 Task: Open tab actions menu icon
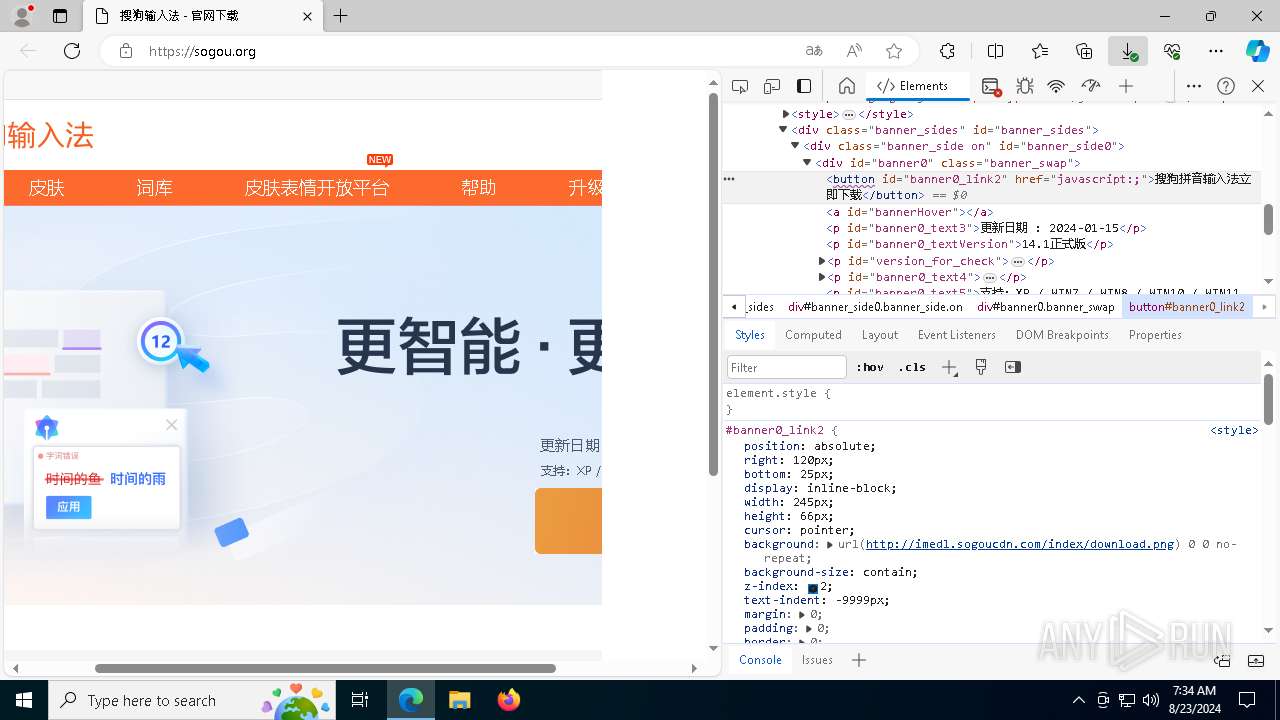click(x=60, y=16)
